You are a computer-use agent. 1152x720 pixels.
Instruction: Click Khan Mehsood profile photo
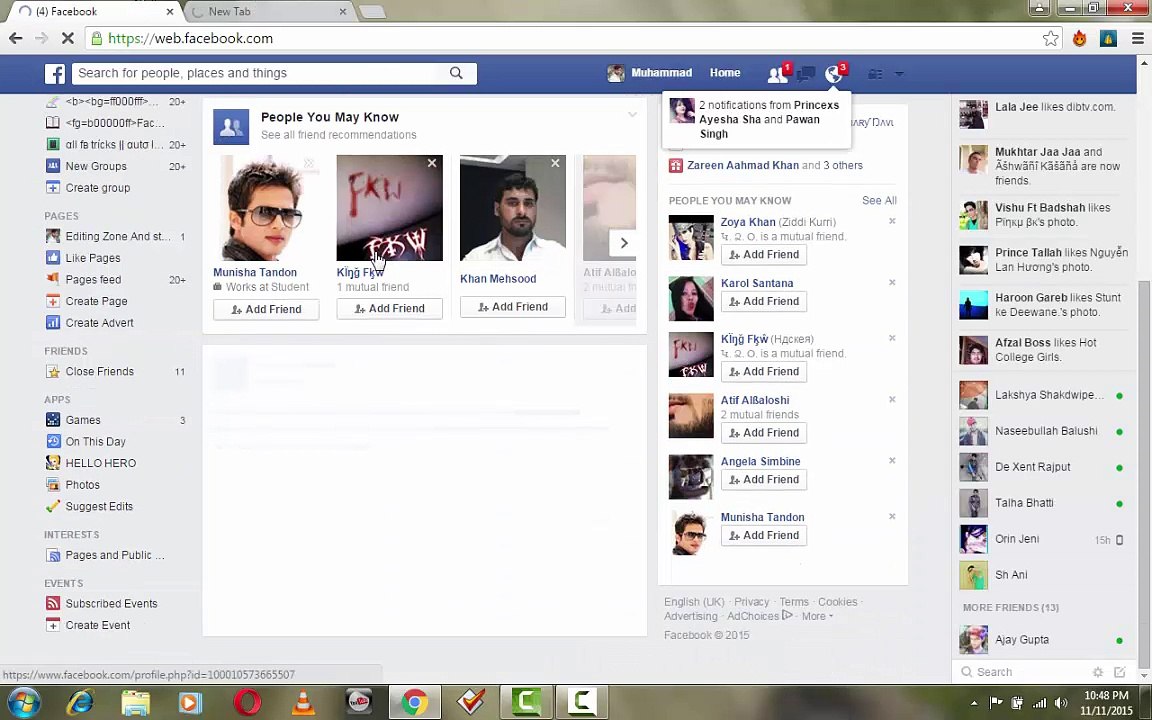[513, 208]
